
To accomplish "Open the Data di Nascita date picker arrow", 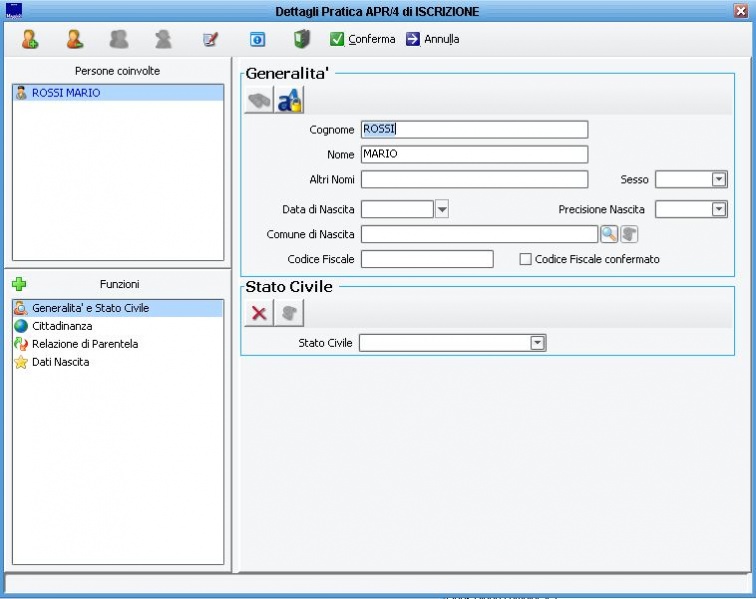I will coord(442,209).
